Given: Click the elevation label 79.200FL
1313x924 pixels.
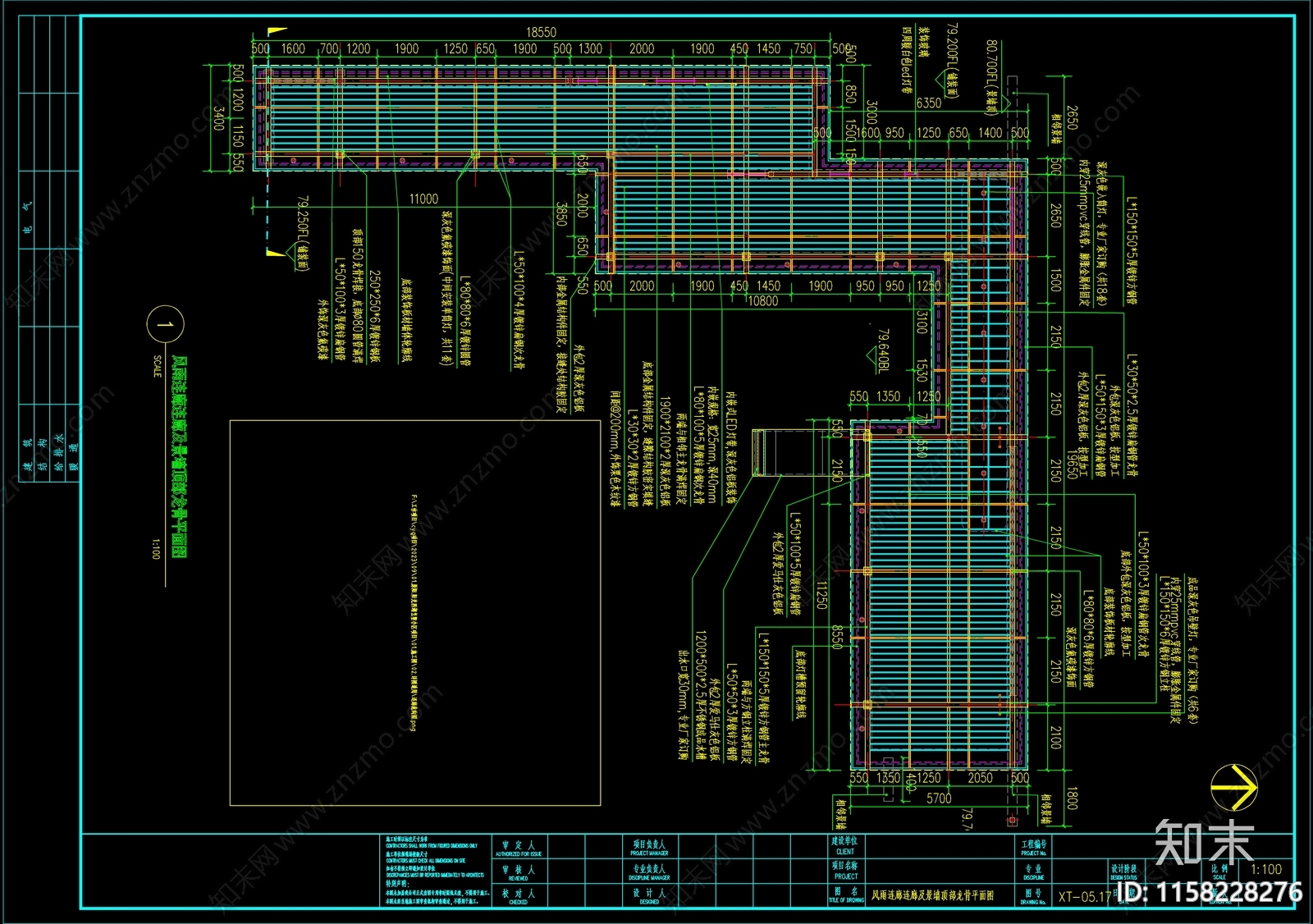Looking at the screenshot, I should (x=952, y=62).
